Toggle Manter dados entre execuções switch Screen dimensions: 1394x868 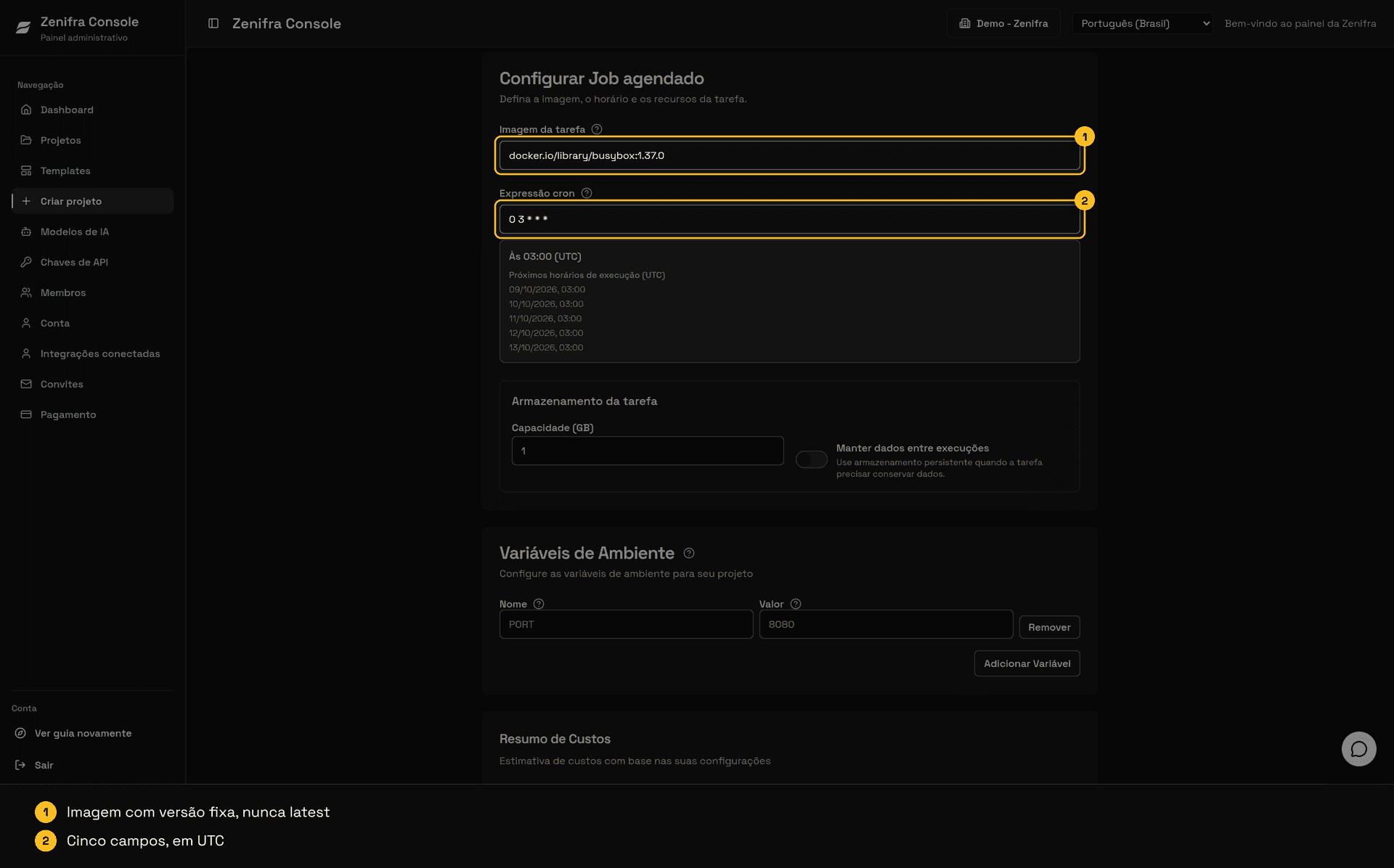tap(812, 459)
